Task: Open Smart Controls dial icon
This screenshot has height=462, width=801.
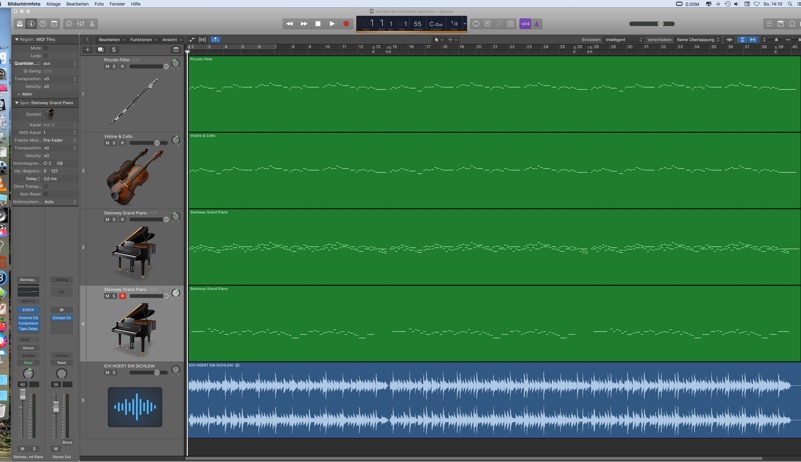Action: tap(69, 24)
